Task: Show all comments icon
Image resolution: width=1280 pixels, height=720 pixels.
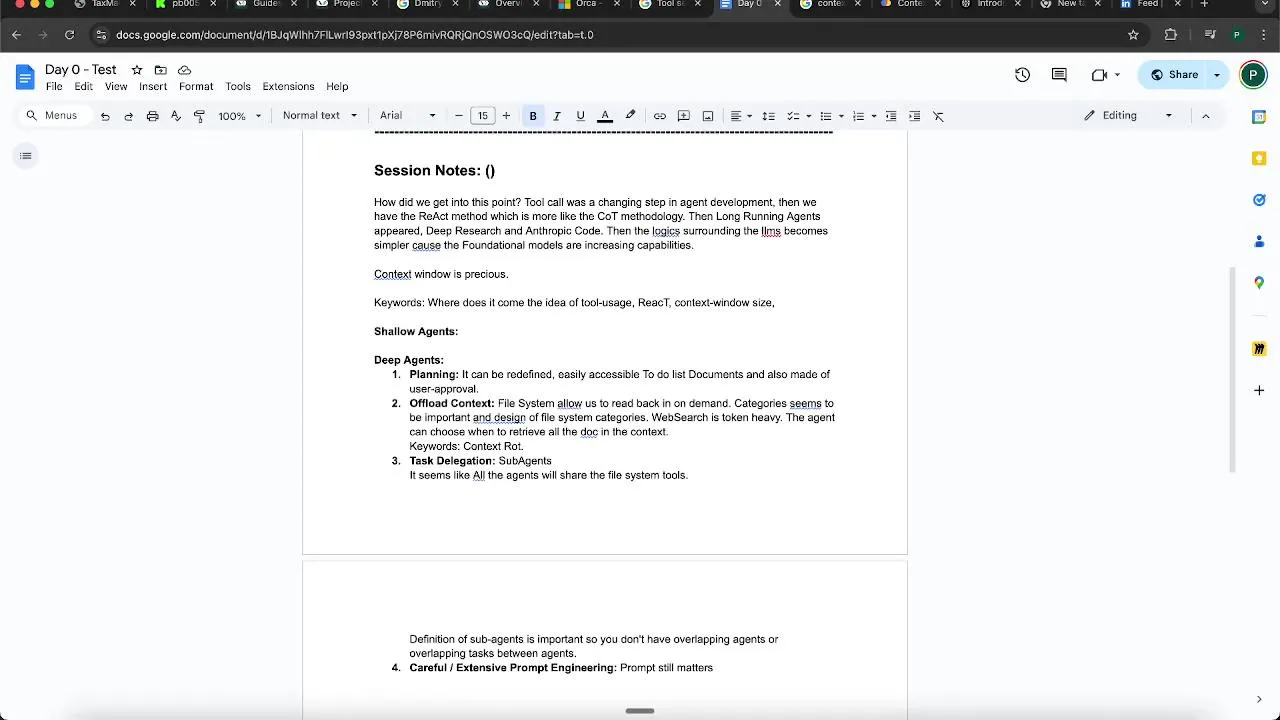Action: pyautogui.click(x=1059, y=75)
